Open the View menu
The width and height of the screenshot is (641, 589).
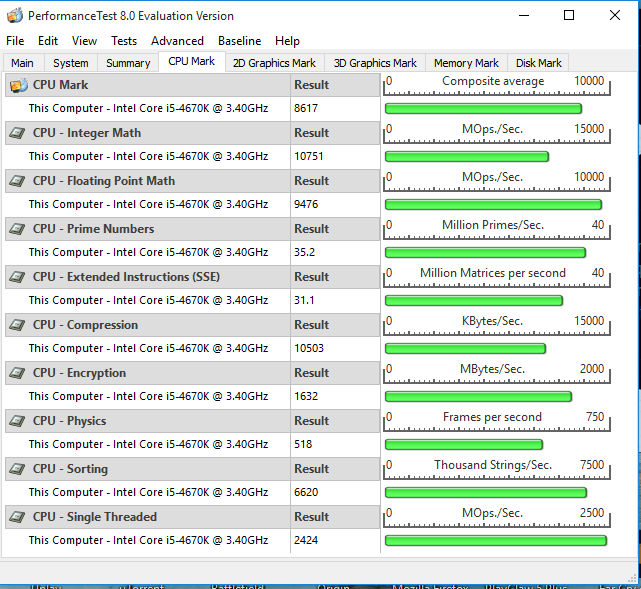pyautogui.click(x=84, y=41)
